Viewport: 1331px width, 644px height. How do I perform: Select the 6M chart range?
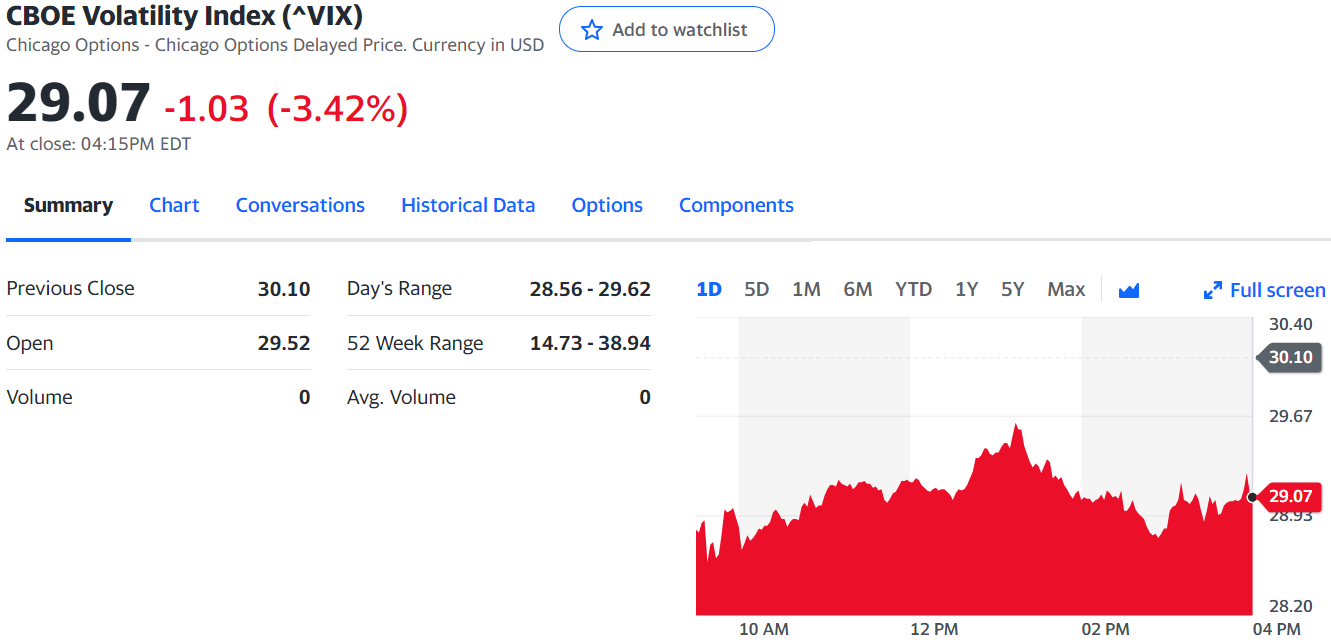pyautogui.click(x=858, y=289)
